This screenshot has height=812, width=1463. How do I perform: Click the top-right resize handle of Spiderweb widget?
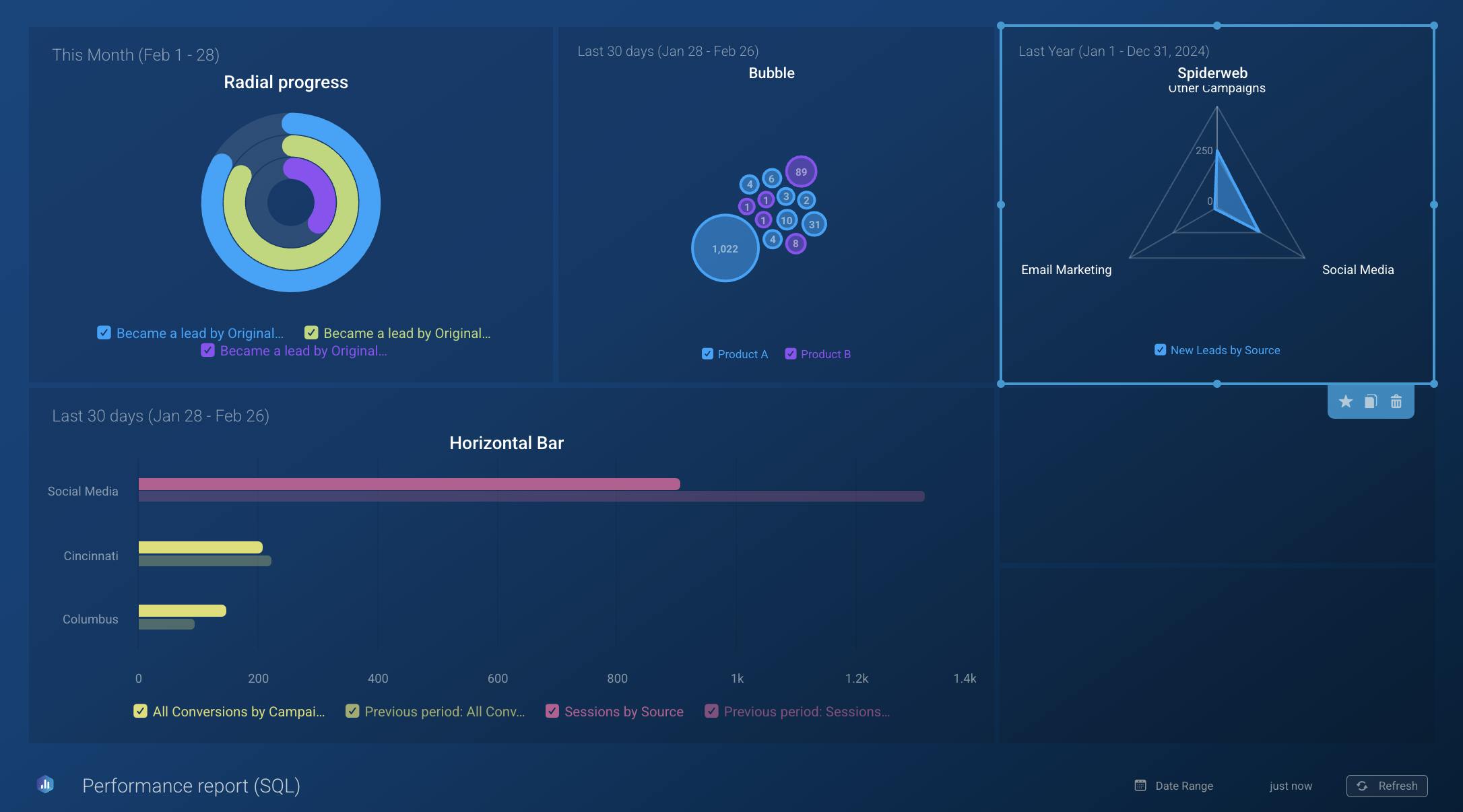pyautogui.click(x=1433, y=26)
